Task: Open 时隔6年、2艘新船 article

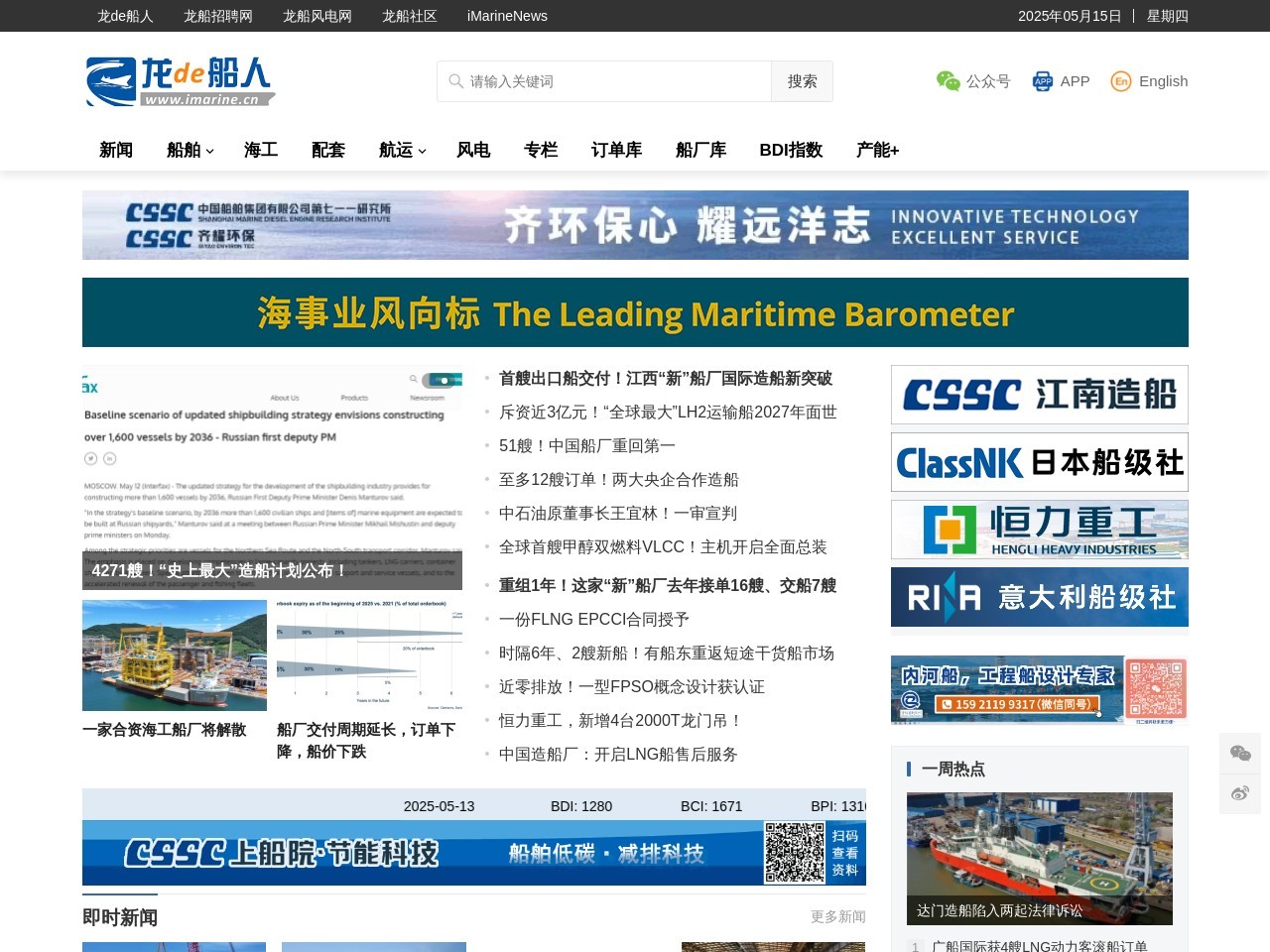Action: coord(667,654)
